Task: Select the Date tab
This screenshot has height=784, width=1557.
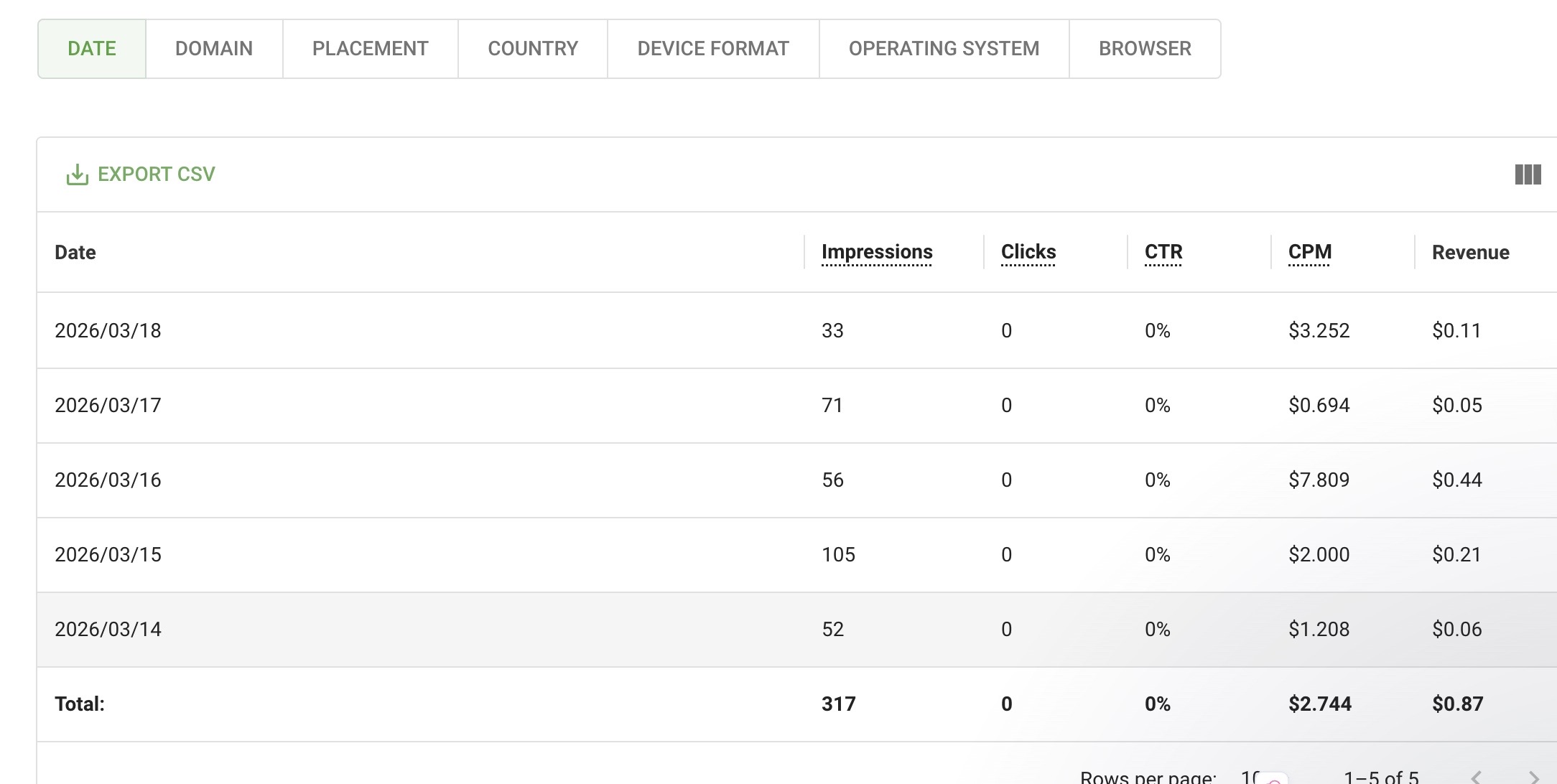Action: pos(92,49)
